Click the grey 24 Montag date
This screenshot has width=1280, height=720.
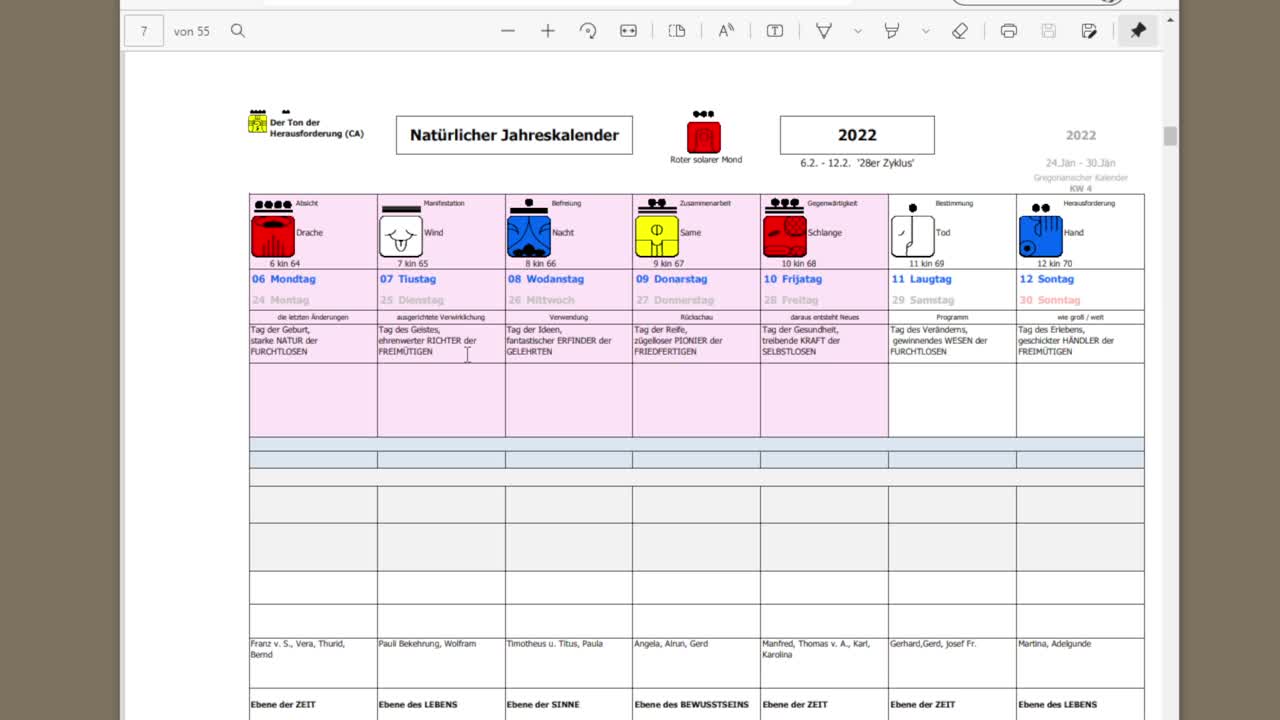click(x=281, y=300)
